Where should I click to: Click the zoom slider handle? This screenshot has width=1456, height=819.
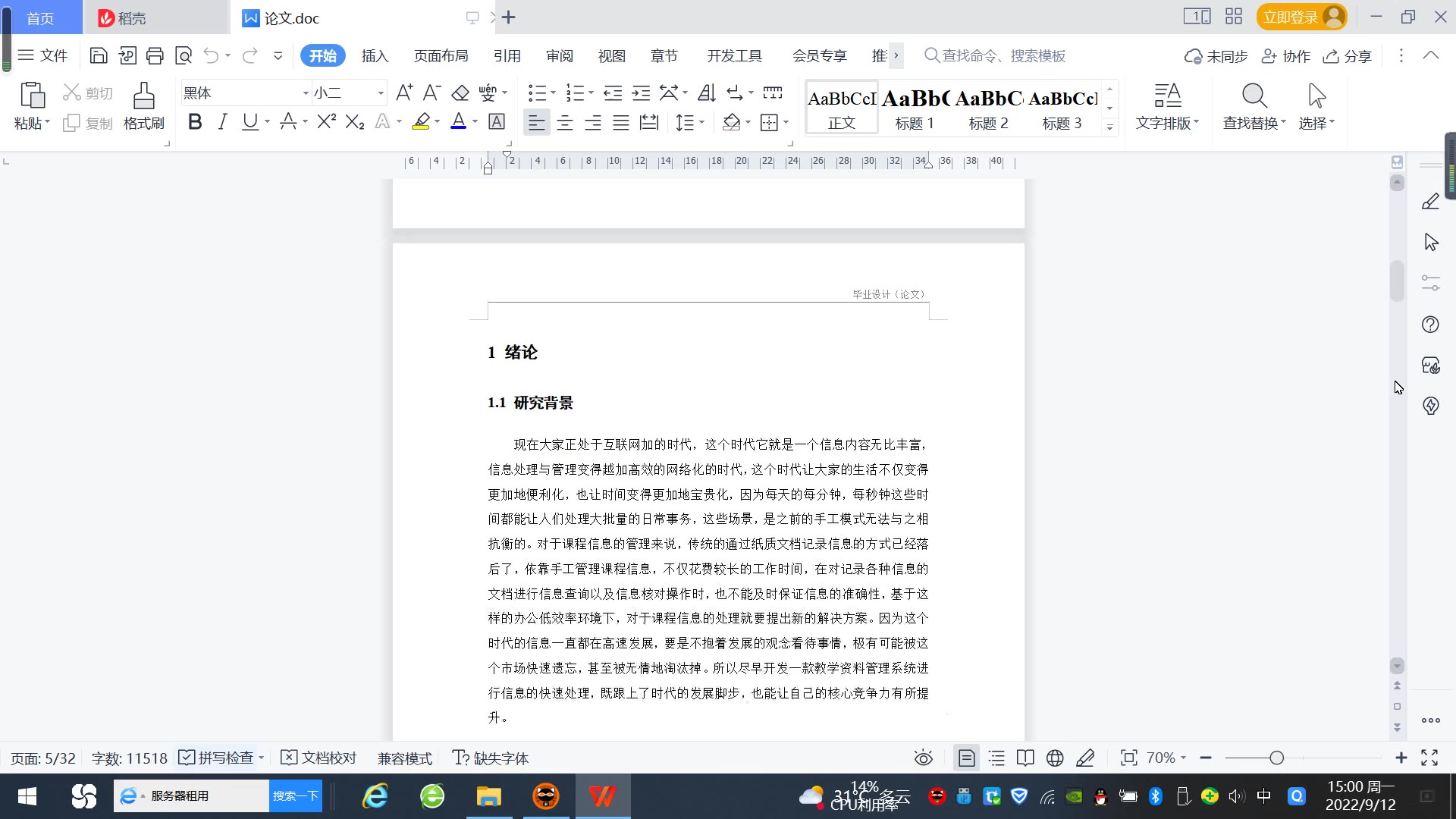(1277, 758)
